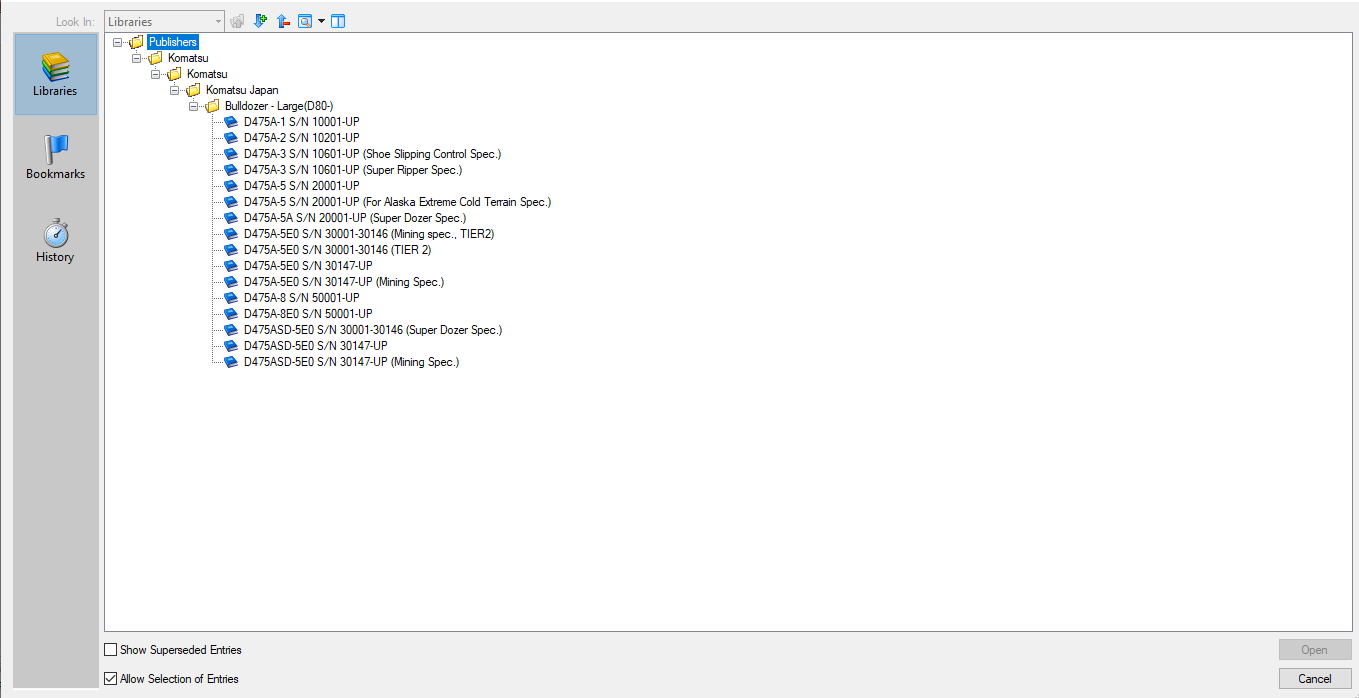
Task: Open the History panel
Action: (55, 240)
